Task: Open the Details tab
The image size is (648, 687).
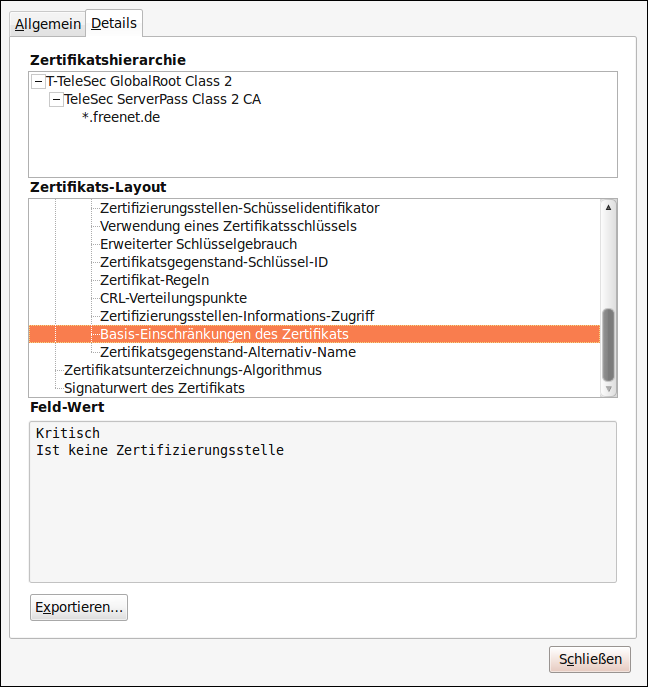Action: click(x=114, y=23)
